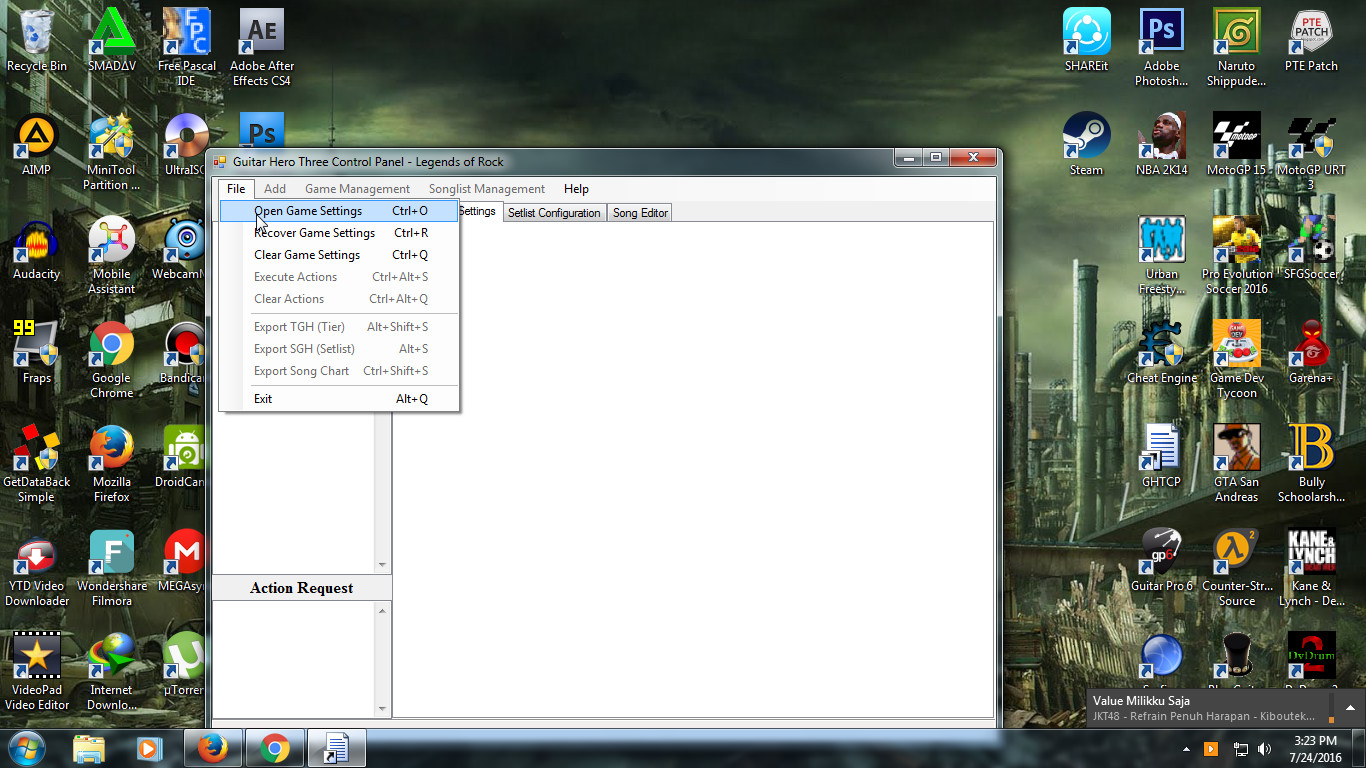Open the Help menu
The height and width of the screenshot is (768, 1366).
(576, 189)
